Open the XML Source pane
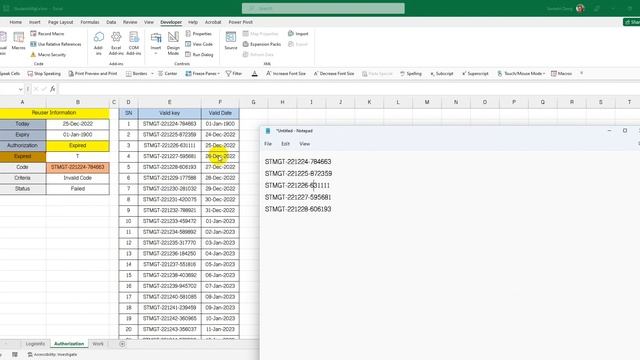This screenshot has width=640, height=360. [x=231, y=41]
